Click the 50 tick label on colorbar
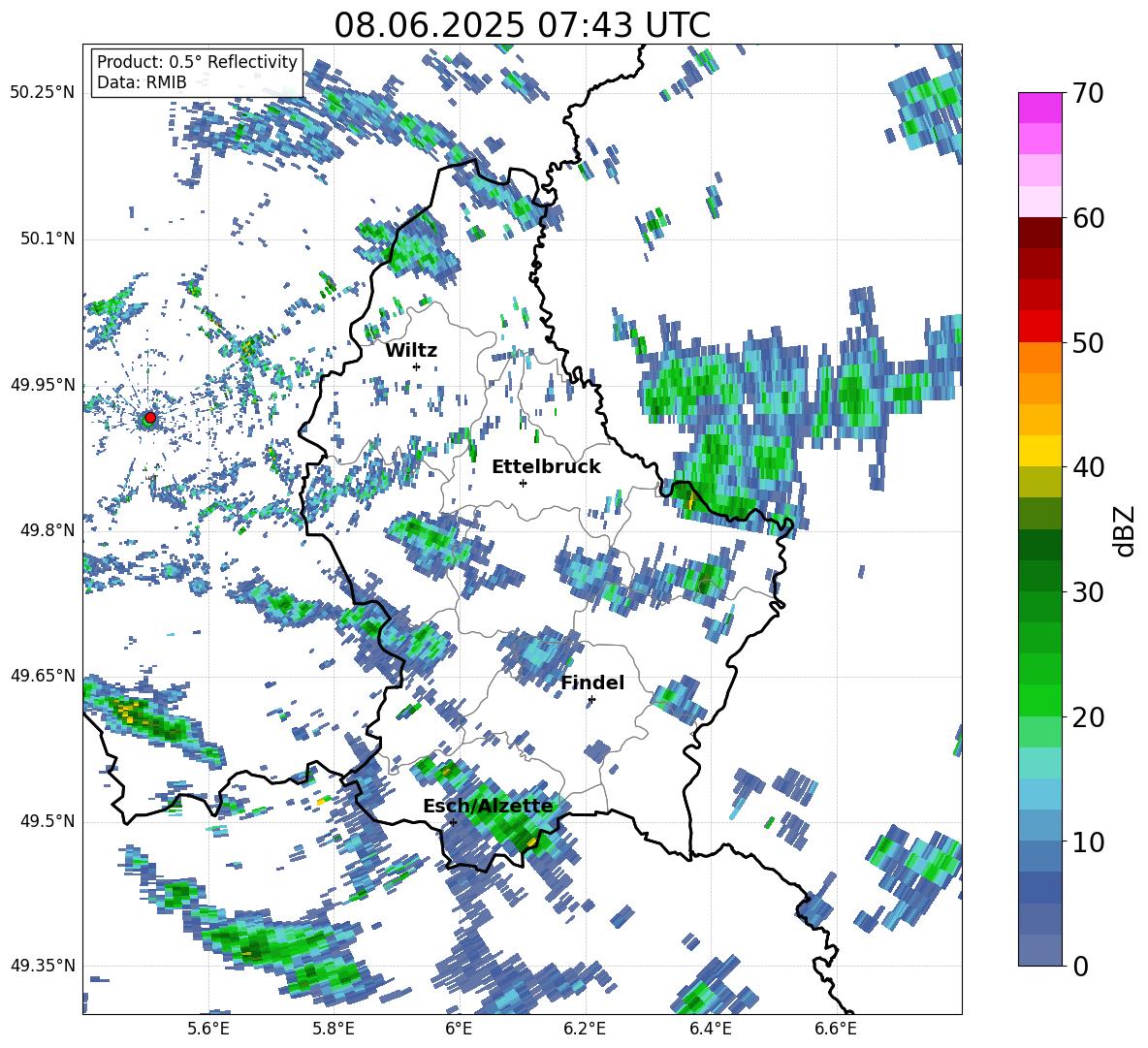 point(1088,342)
